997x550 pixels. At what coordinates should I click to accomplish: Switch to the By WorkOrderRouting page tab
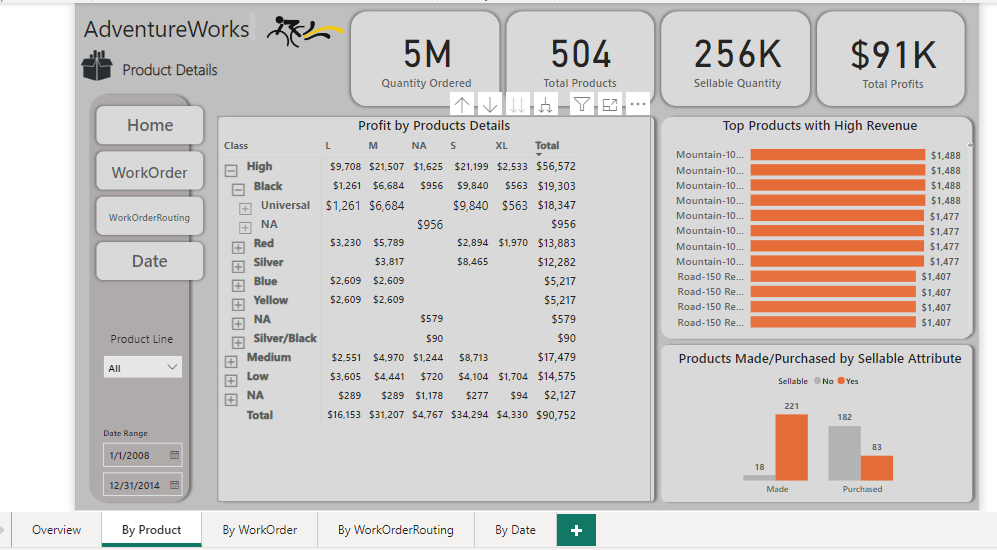tap(395, 530)
